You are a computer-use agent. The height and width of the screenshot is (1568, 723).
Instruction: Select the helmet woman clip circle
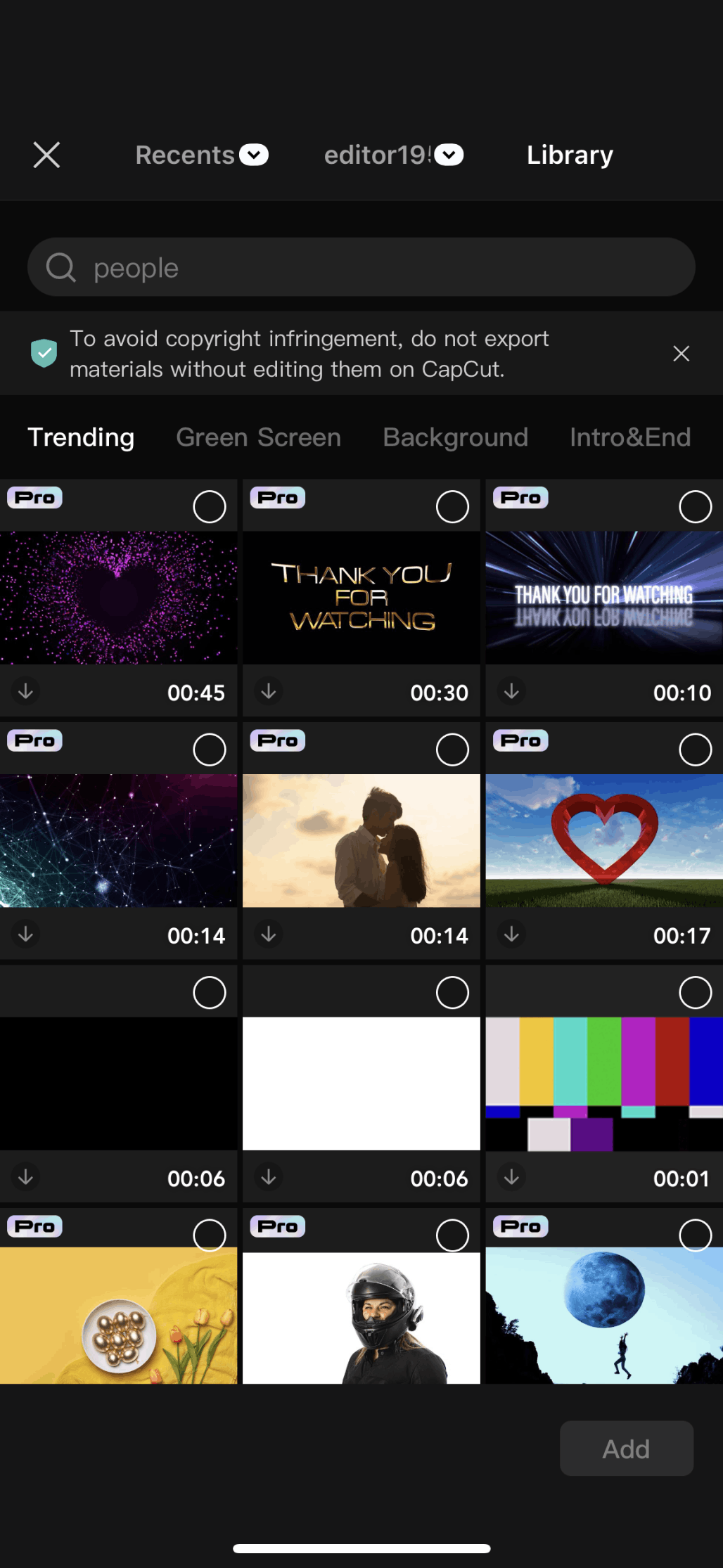452,1235
